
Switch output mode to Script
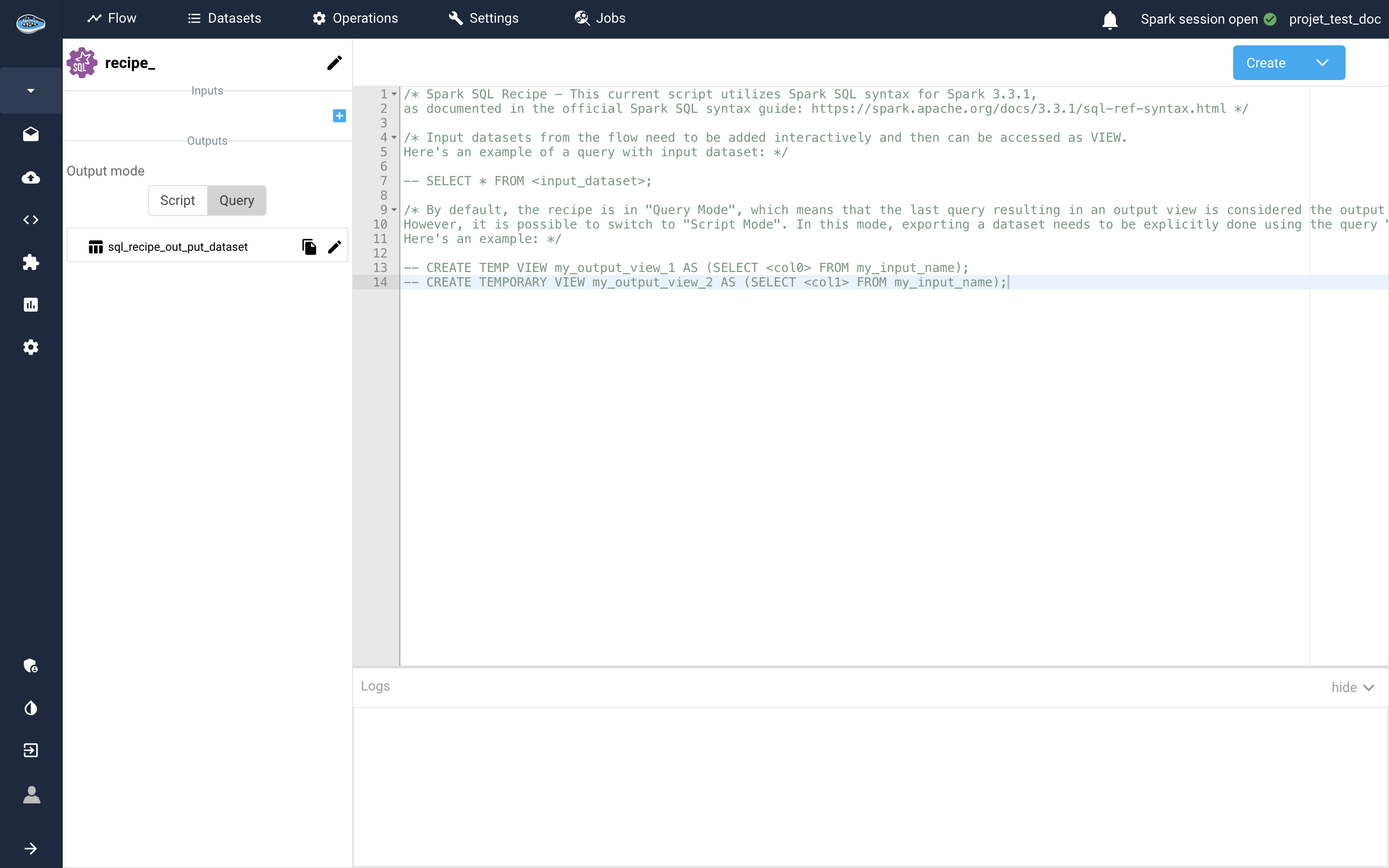tap(177, 200)
